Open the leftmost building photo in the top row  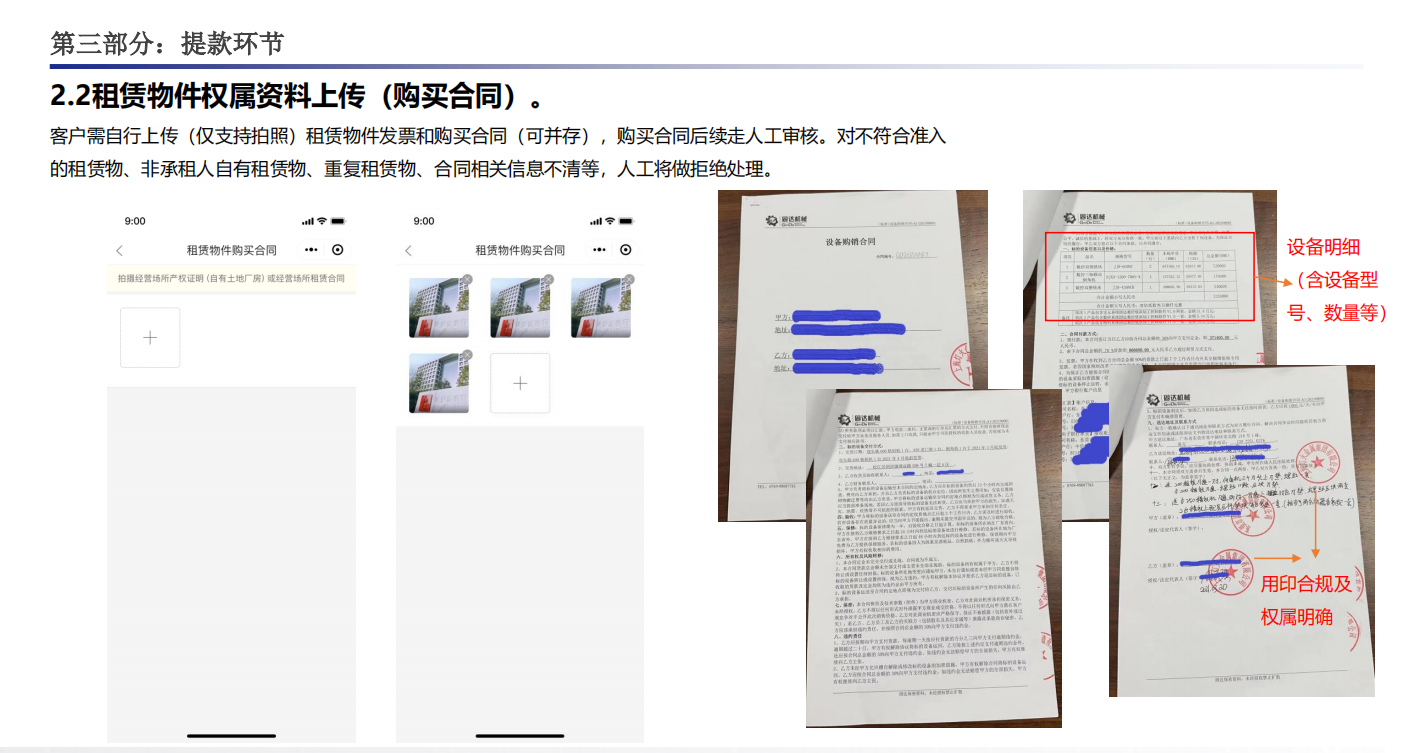439,308
